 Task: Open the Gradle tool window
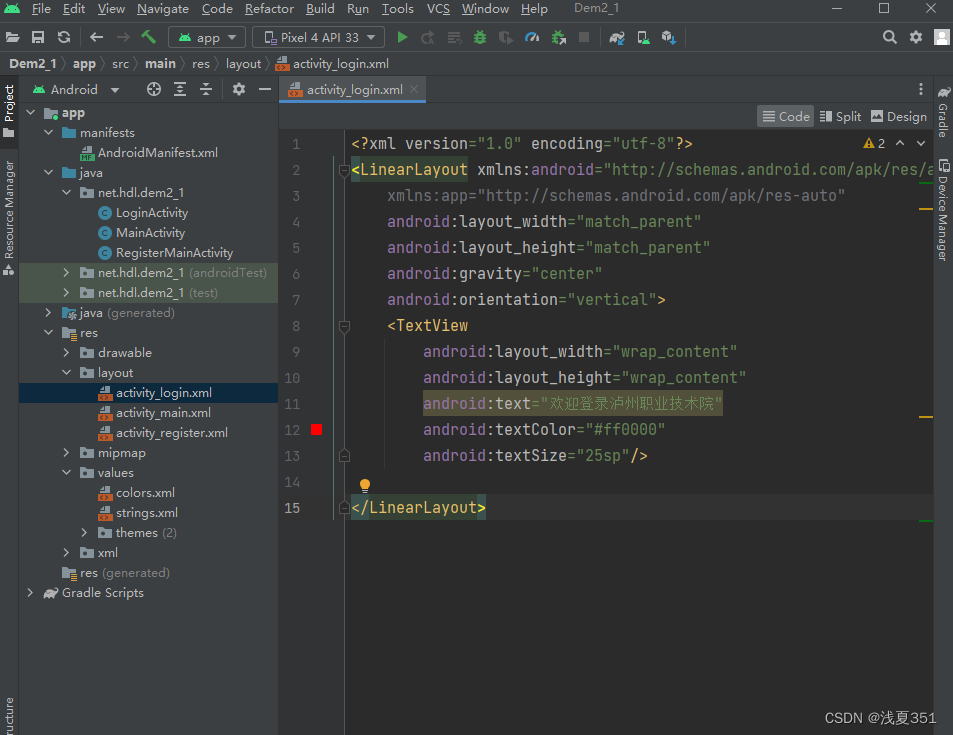[x=943, y=112]
